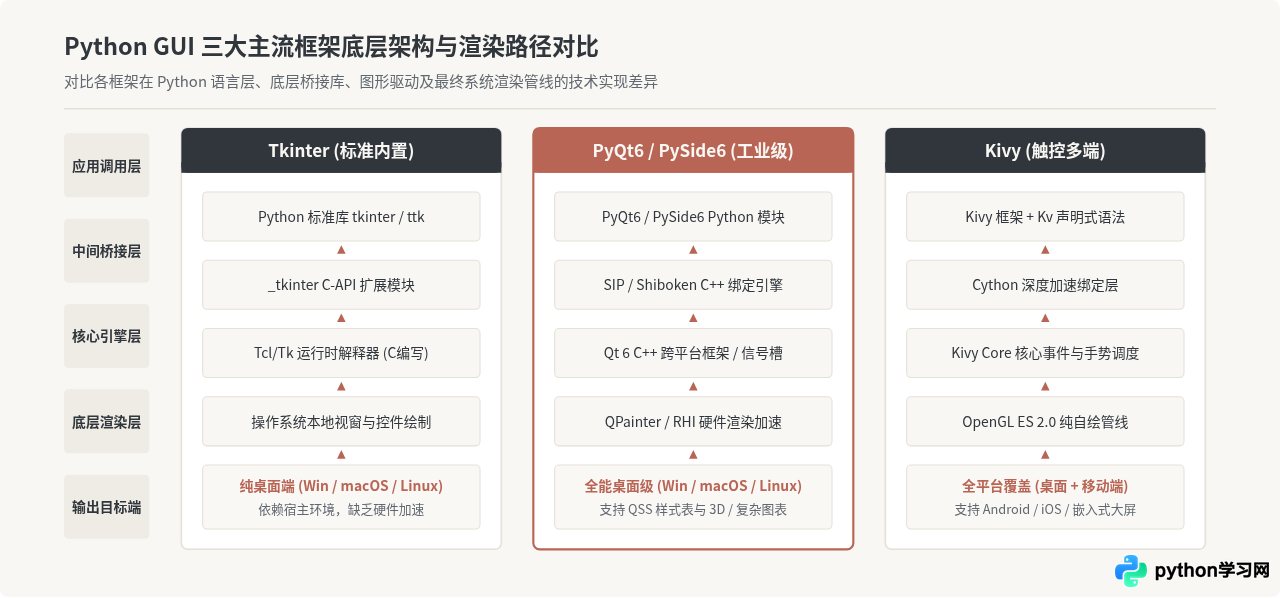Click the PyQt6 / PySide6 (工业级) header

pos(693,151)
